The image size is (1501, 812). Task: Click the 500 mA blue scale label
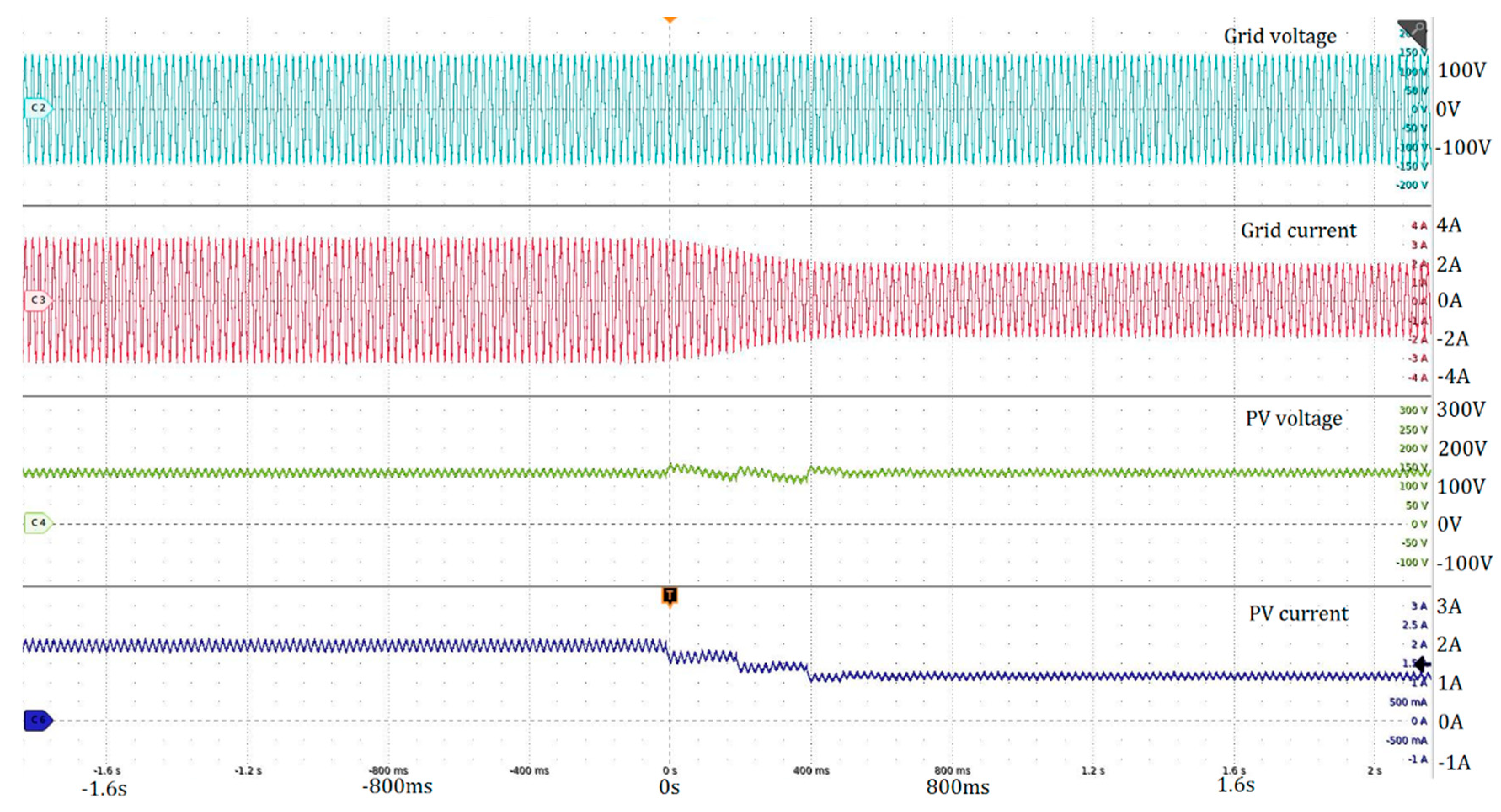[x=1408, y=702]
